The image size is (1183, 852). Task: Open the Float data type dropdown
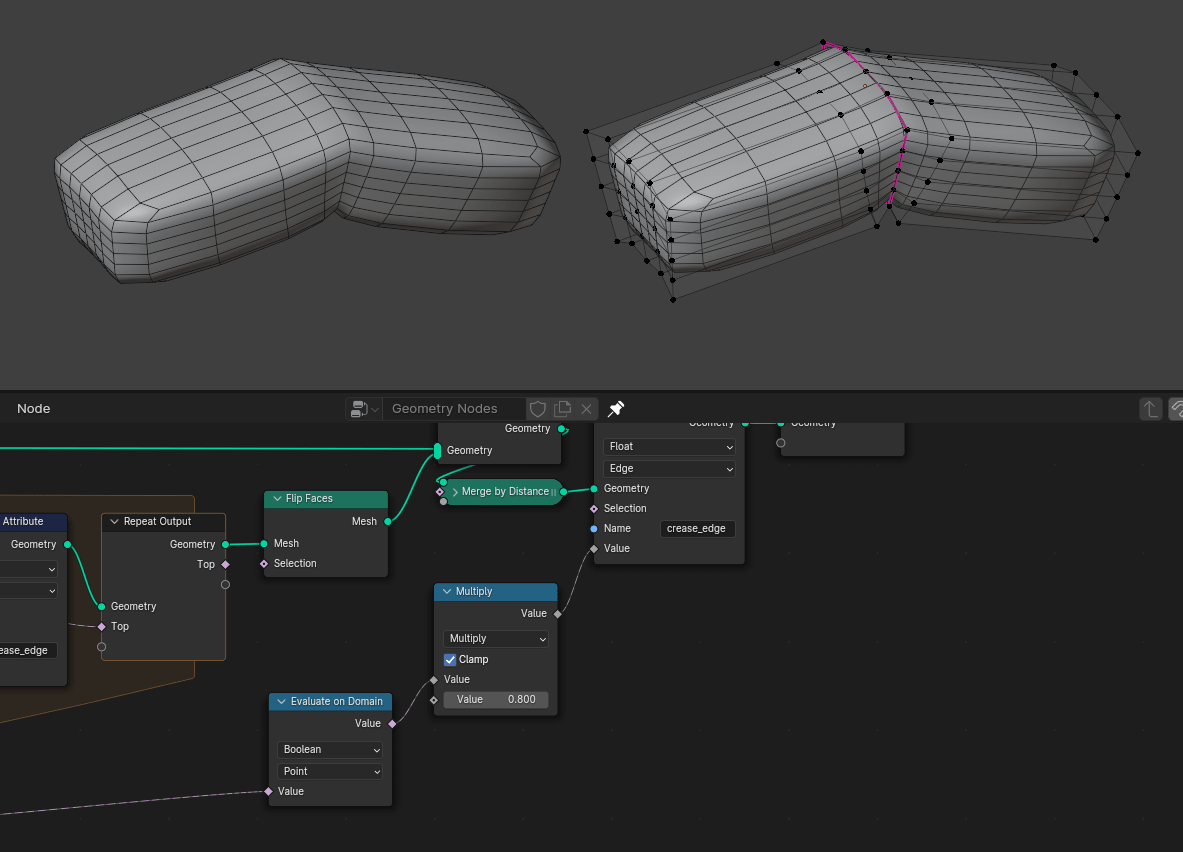point(667,447)
